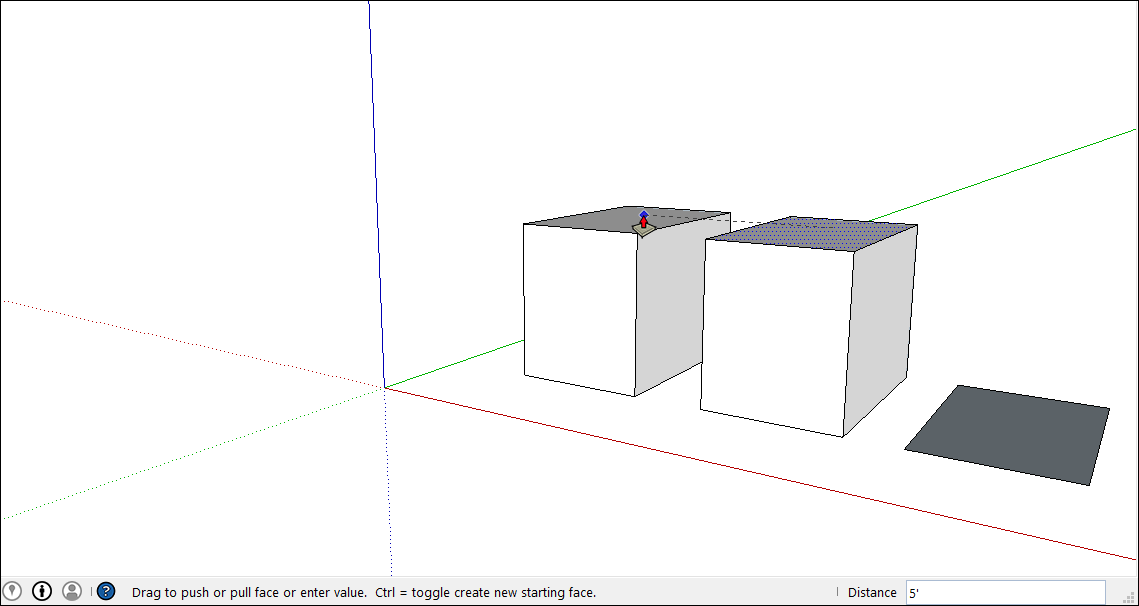
Task: Click the geolocation status bar icon
Action: pos(12,591)
